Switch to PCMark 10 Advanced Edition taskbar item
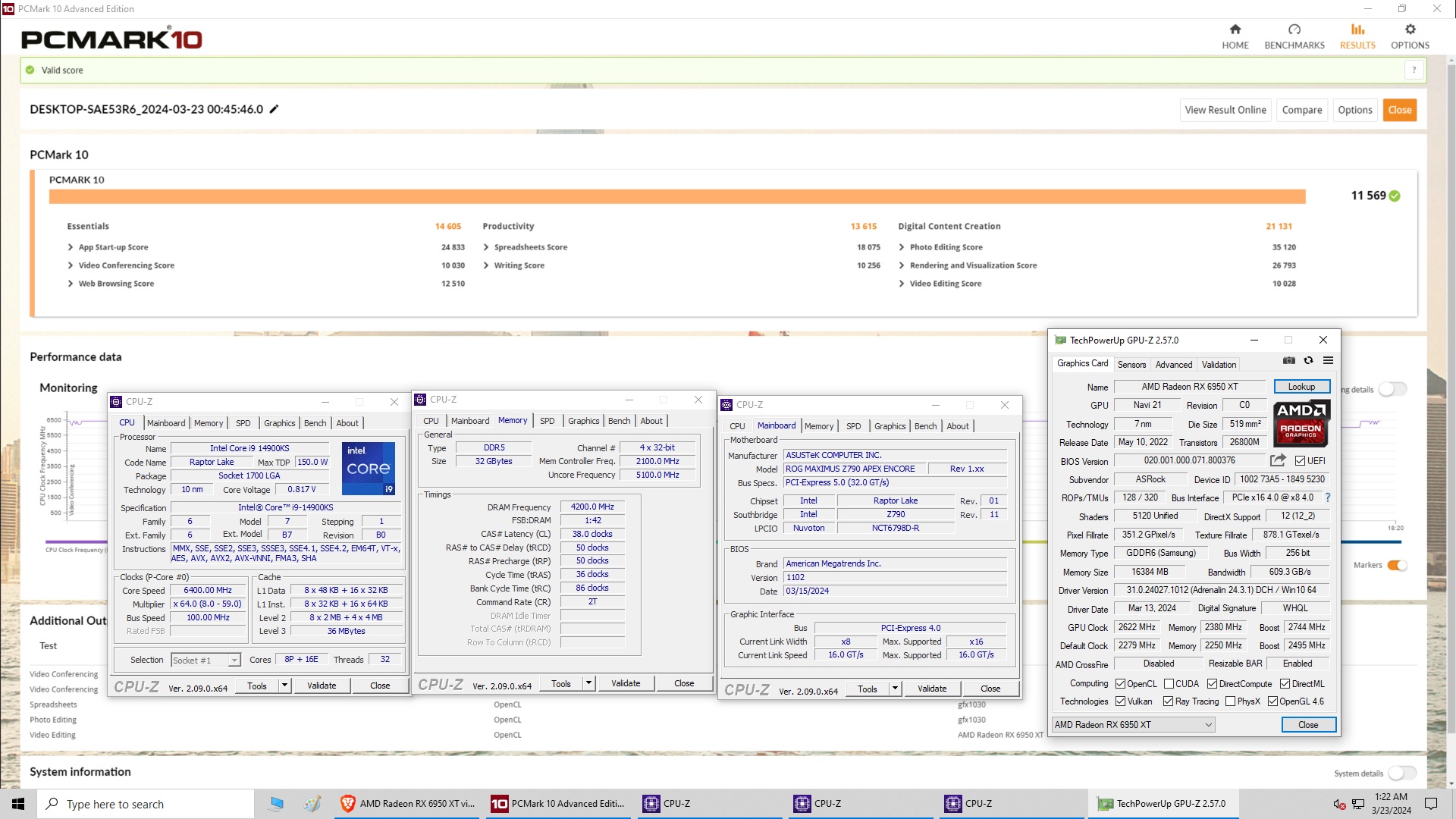Image resolution: width=1456 pixels, height=819 pixels. 559,804
